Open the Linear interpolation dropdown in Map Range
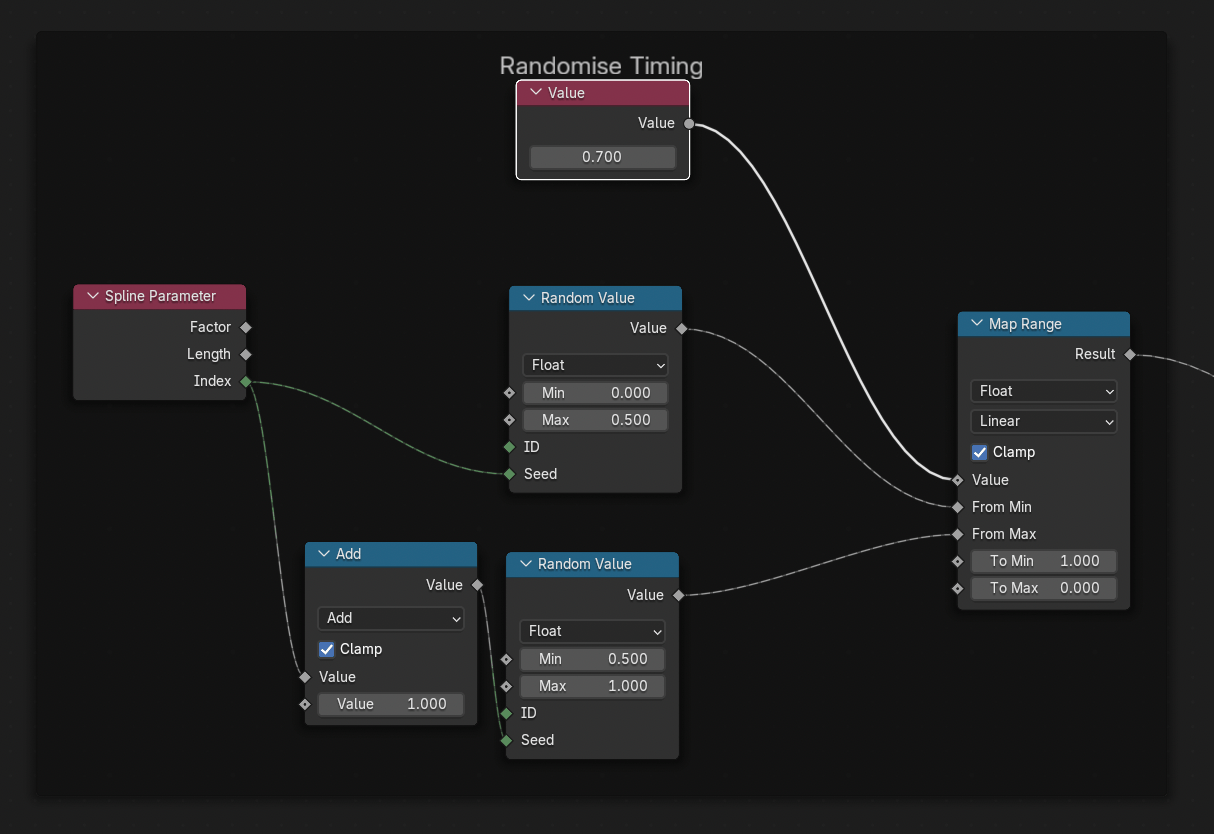The image size is (1214, 834). point(1044,421)
